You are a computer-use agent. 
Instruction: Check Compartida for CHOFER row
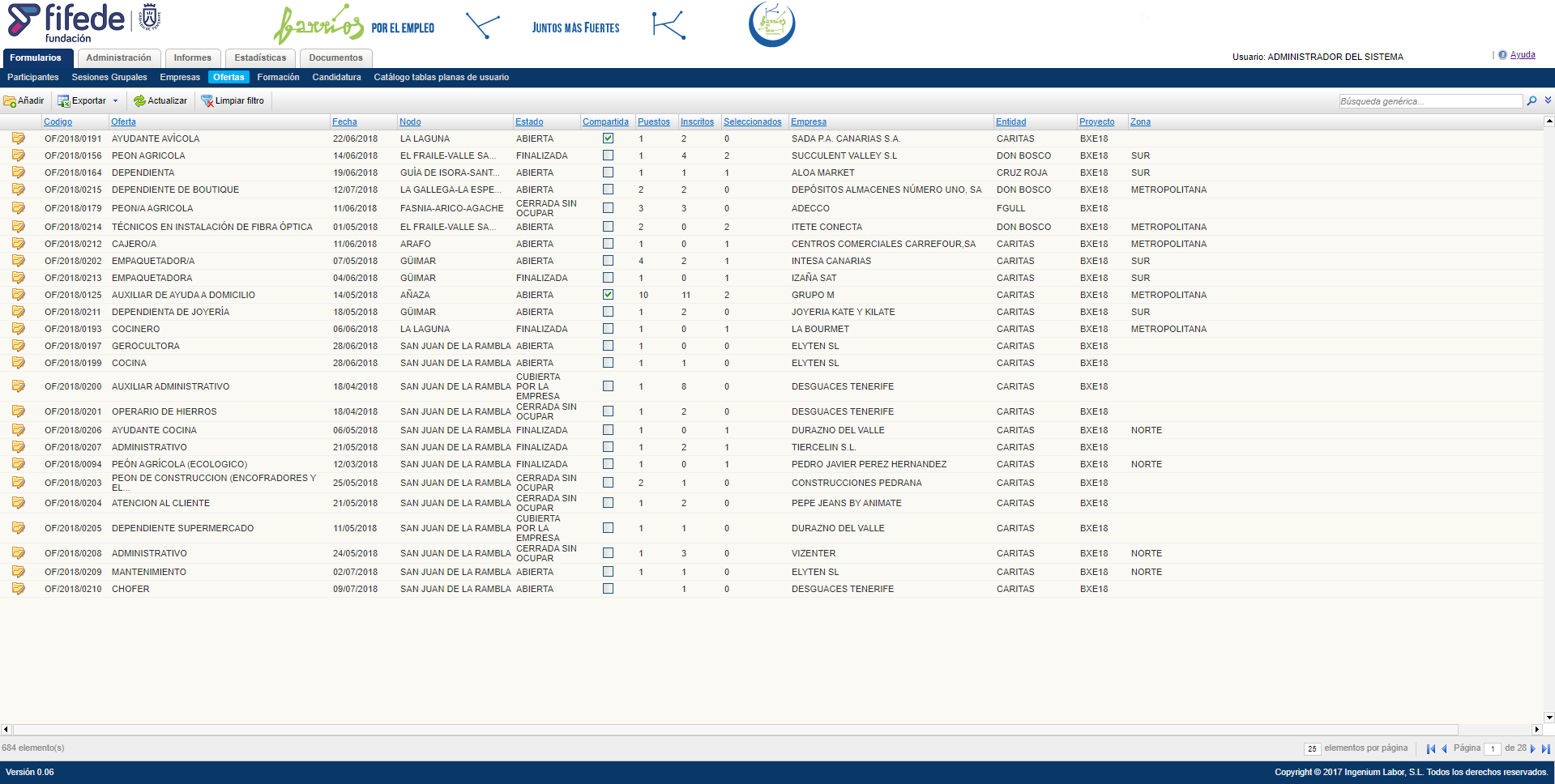tap(608, 589)
